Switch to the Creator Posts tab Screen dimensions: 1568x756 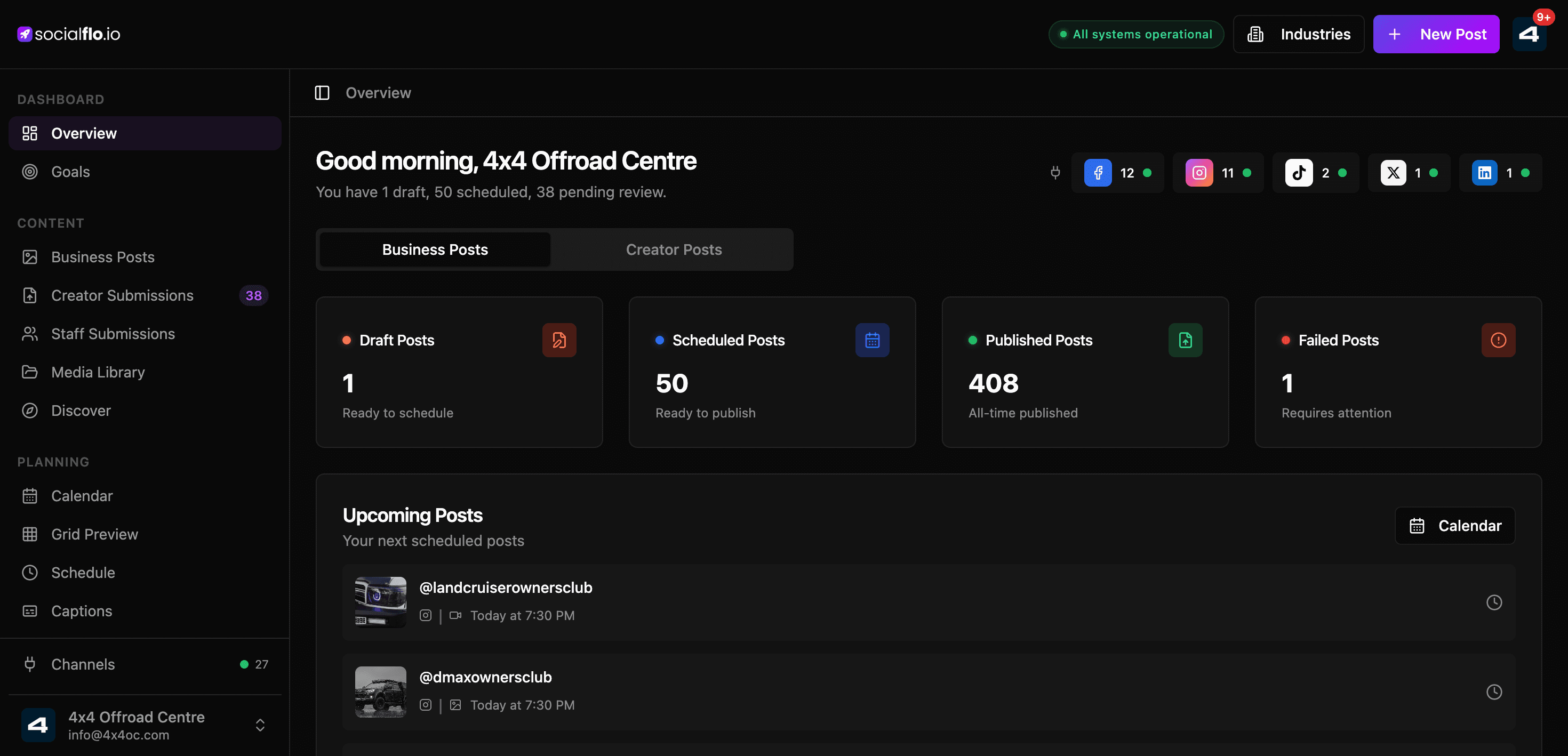673,250
